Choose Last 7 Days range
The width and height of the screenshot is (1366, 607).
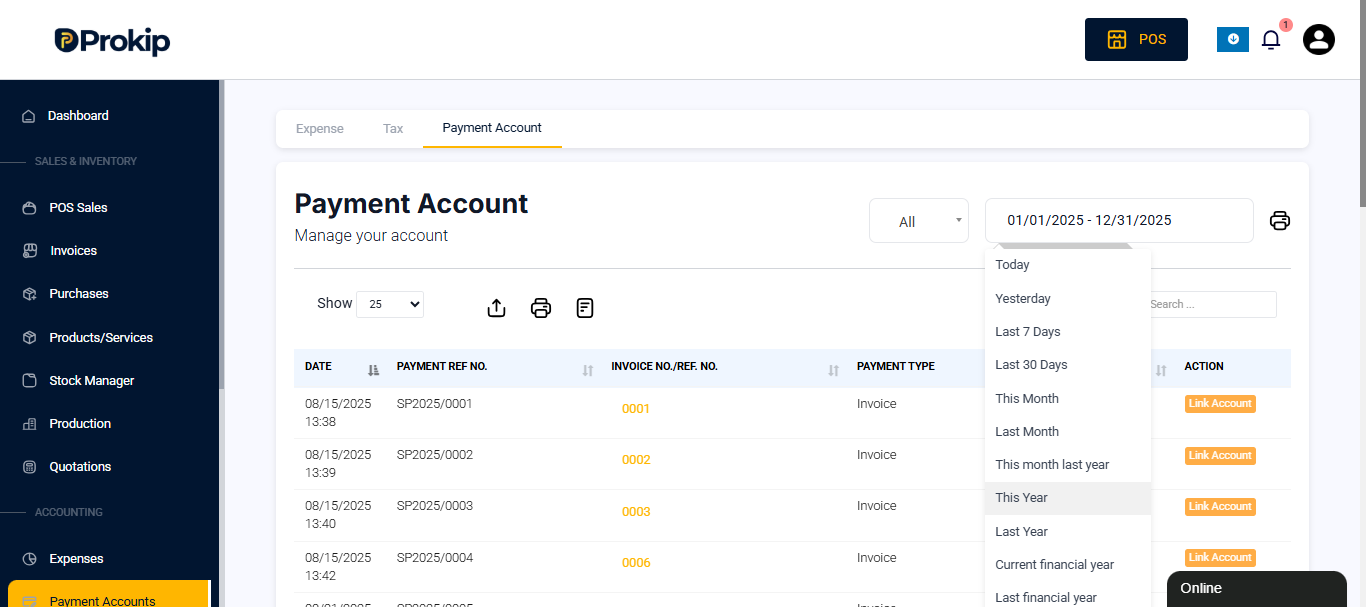pos(1068,332)
